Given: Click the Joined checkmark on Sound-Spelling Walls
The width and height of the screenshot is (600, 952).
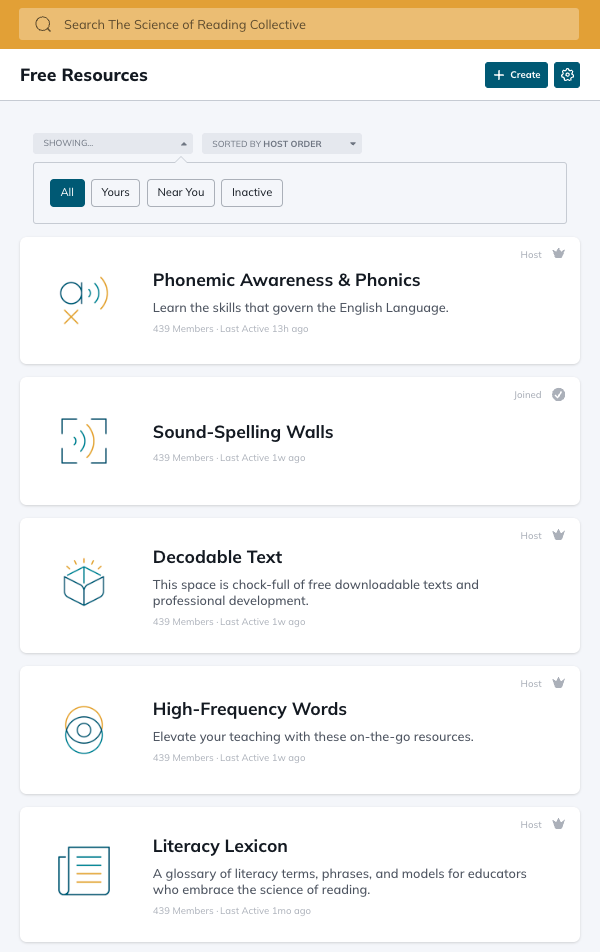Looking at the screenshot, I should (x=559, y=395).
